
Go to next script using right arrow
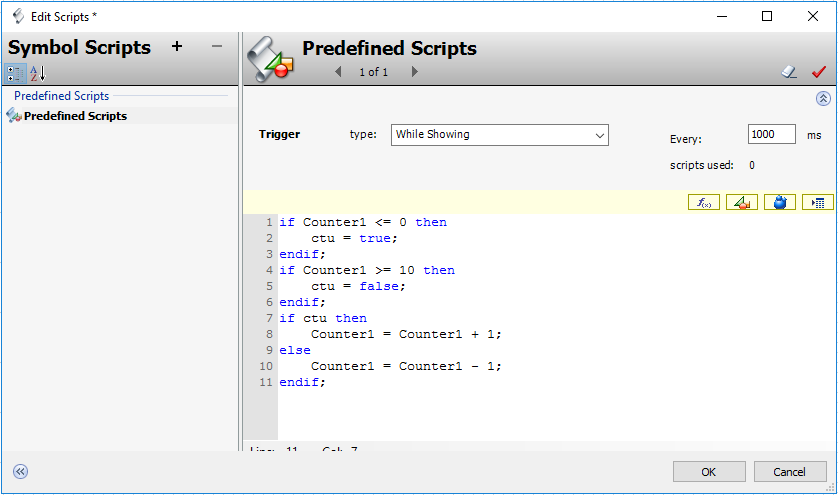click(414, 72)
